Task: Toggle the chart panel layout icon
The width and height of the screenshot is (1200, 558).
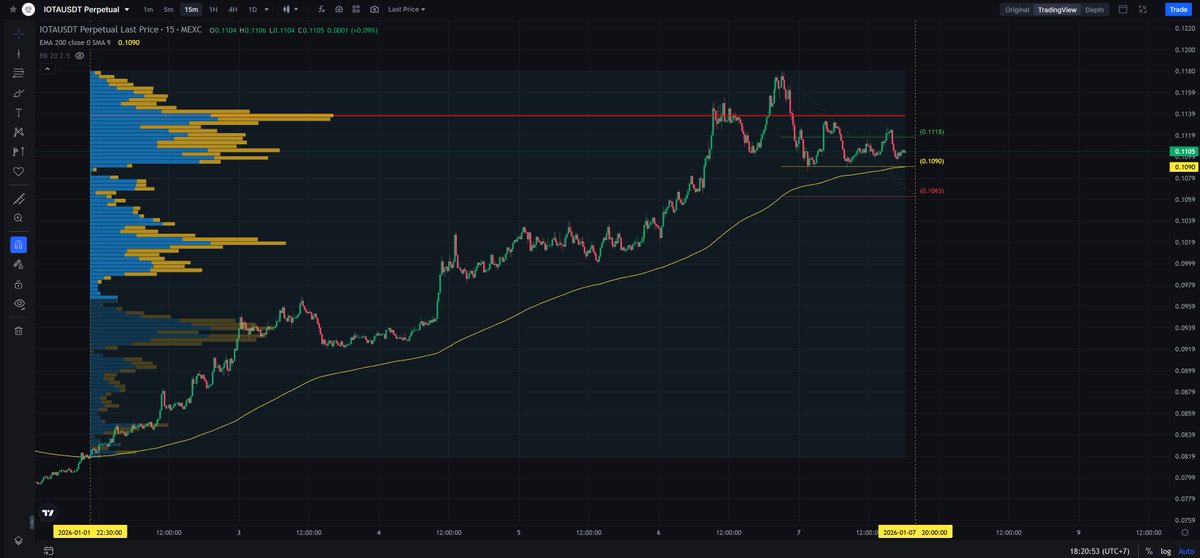Action: (x=1123, y=9)
